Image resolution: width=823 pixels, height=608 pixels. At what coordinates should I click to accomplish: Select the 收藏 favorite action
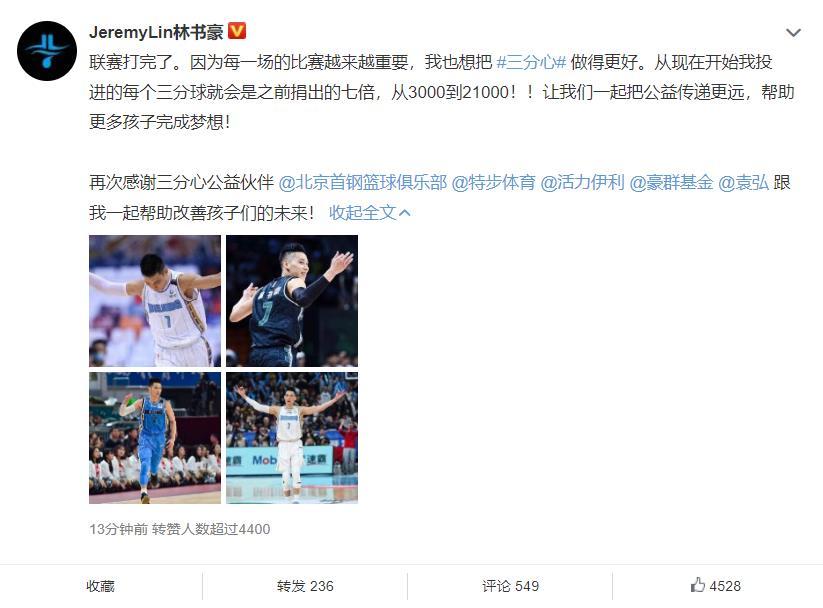[100, 586]
